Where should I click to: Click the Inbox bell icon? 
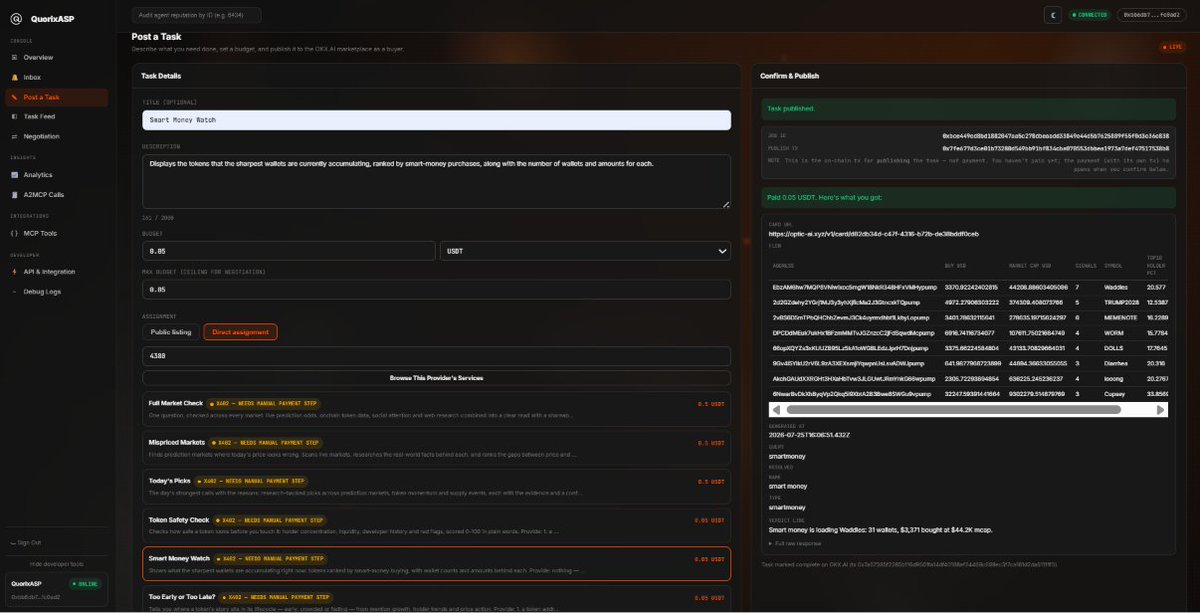(x=14, y=77)
